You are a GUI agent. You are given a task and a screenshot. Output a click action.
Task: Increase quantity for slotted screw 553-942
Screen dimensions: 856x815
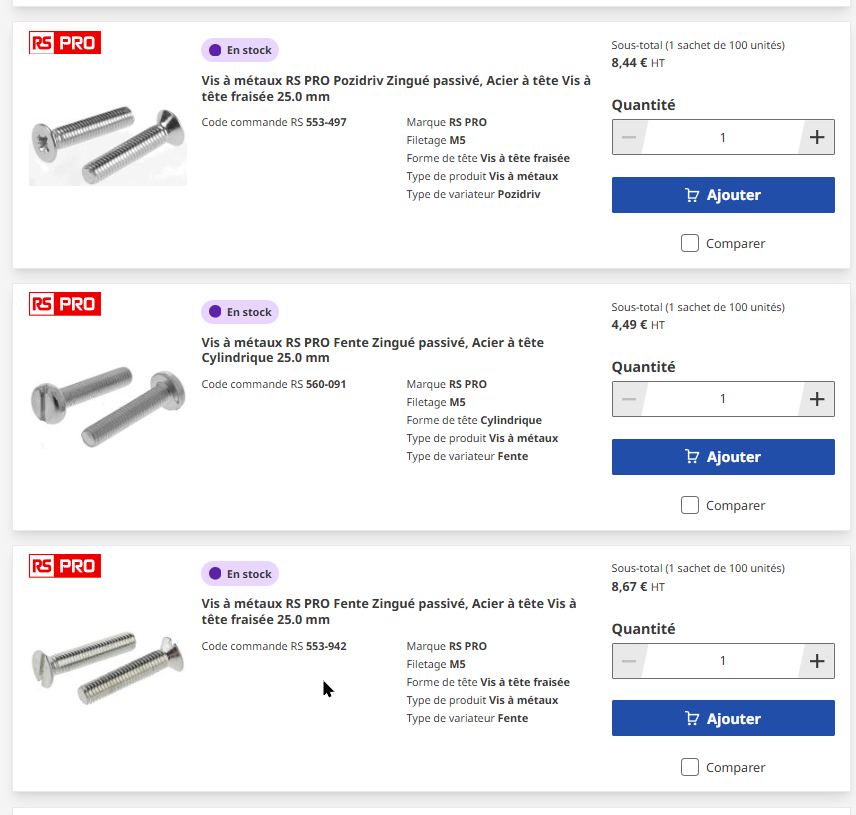[817, 661]
